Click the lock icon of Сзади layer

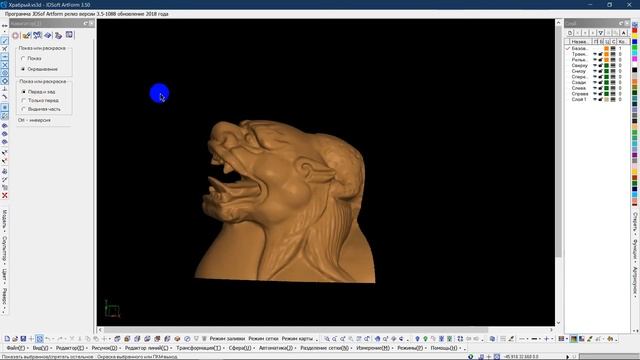click(x=600, y=82)
